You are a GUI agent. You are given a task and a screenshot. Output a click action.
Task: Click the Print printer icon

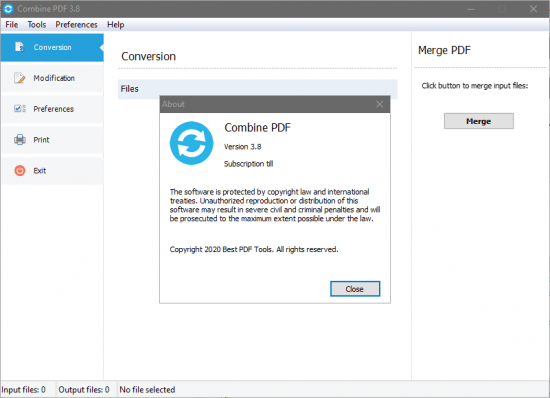20,140
